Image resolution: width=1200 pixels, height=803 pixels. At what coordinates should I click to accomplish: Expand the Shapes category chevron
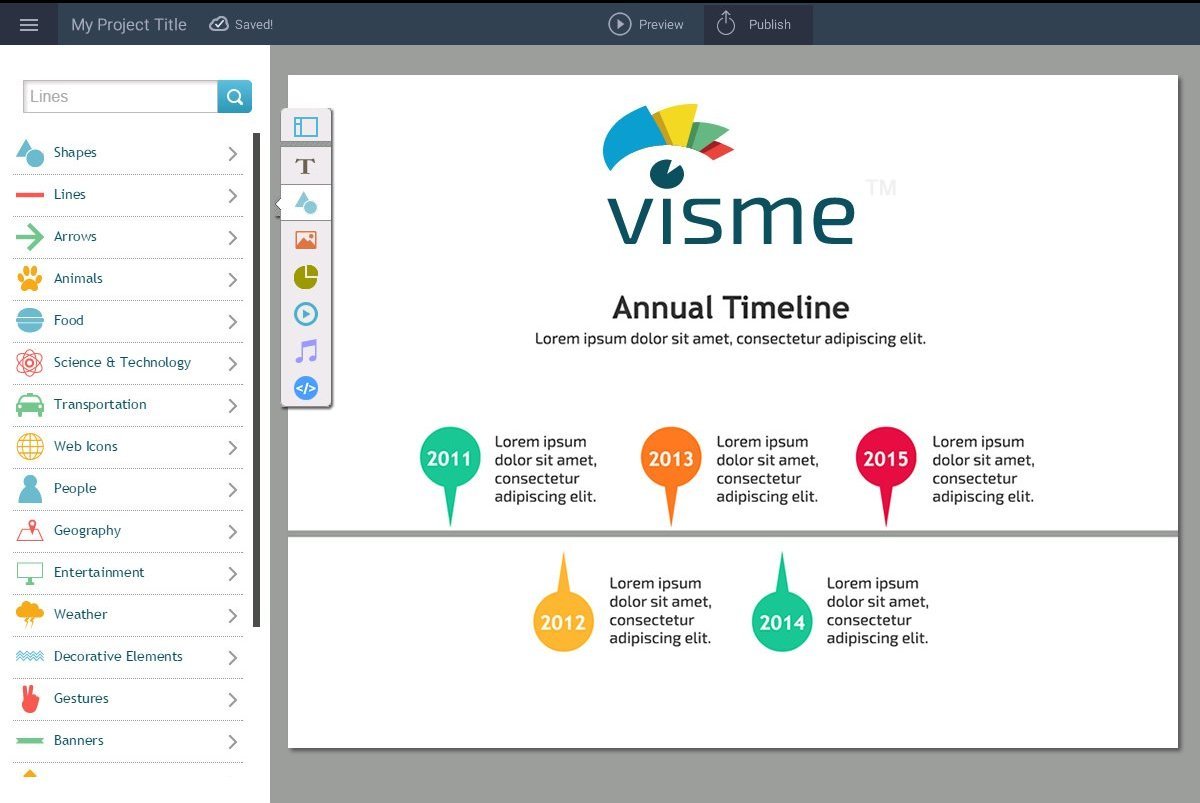(232, 153)
